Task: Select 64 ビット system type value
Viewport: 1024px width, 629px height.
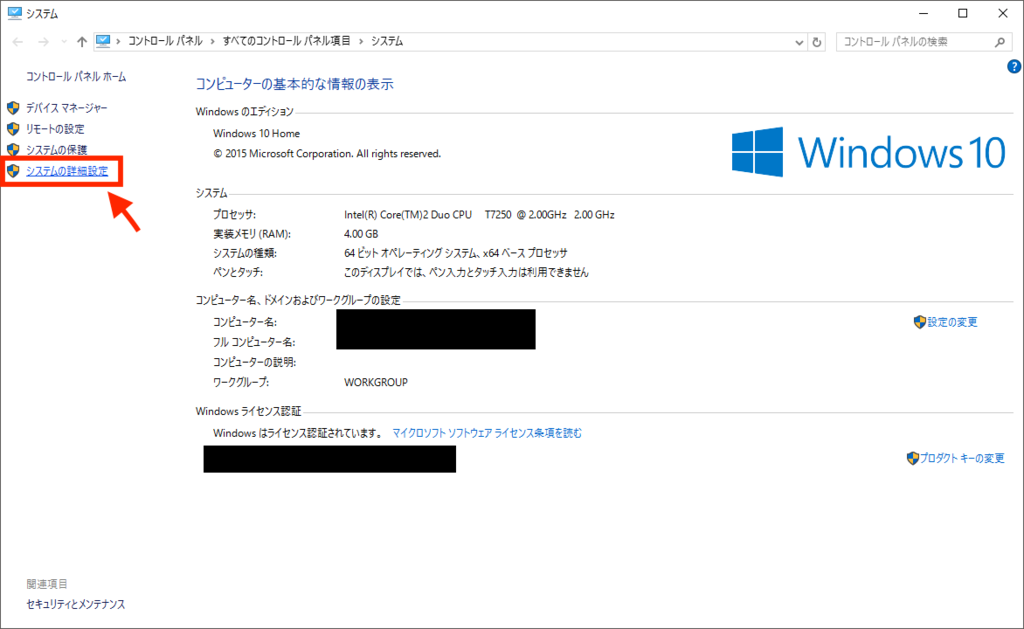Action: tap(455, 253)
